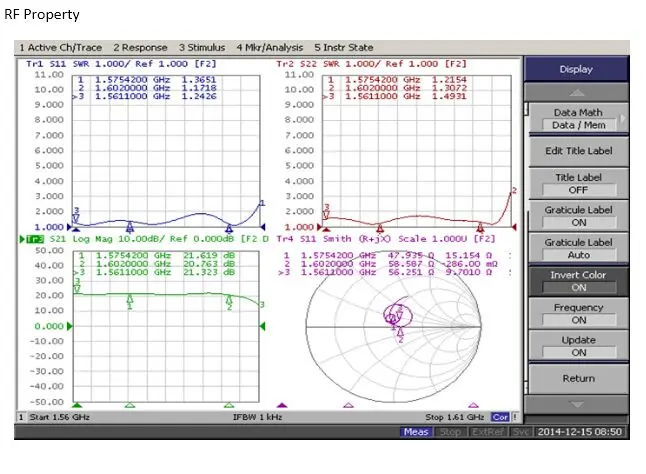Click the channel 1 indicator in the status bar
Image resolution: width=646 pixels, height=474 pixels.
click(x=21, y=417)
